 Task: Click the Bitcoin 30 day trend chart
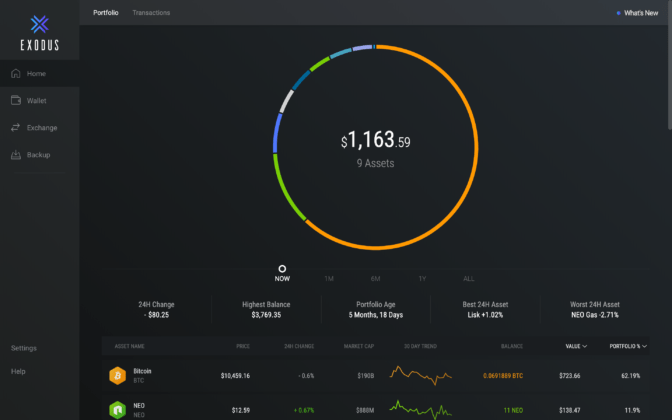pos(420,375)
